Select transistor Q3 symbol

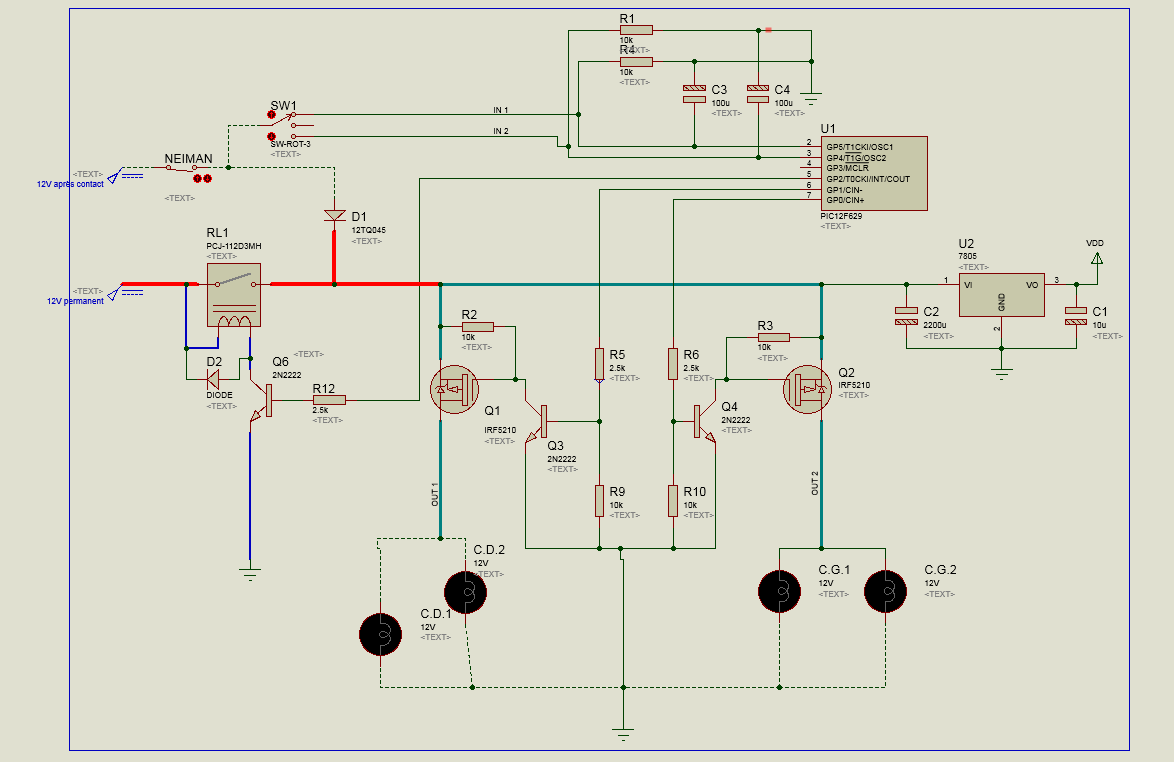[x=538, y=422]
